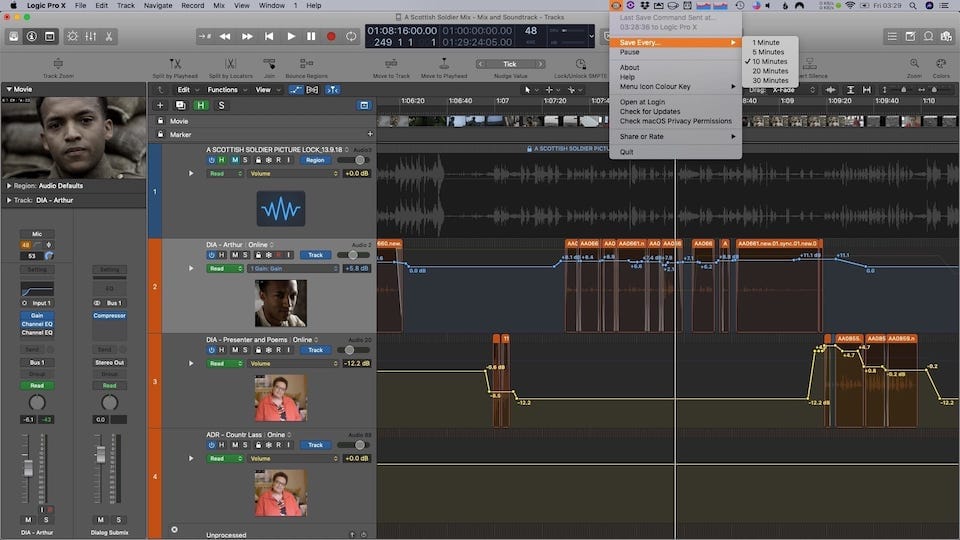Select 30 Minutes in the save submenu
This screenshot has height=540, width=960.
tap(770, 80)
